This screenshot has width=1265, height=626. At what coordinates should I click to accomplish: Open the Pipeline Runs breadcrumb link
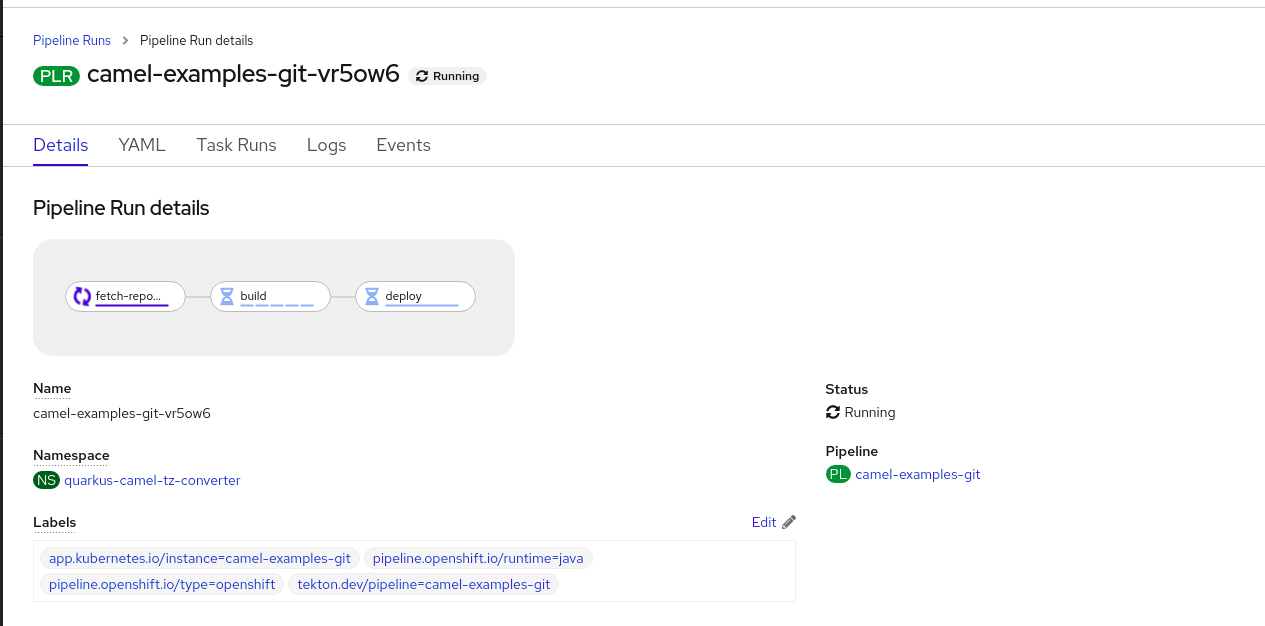click(72, 41)
